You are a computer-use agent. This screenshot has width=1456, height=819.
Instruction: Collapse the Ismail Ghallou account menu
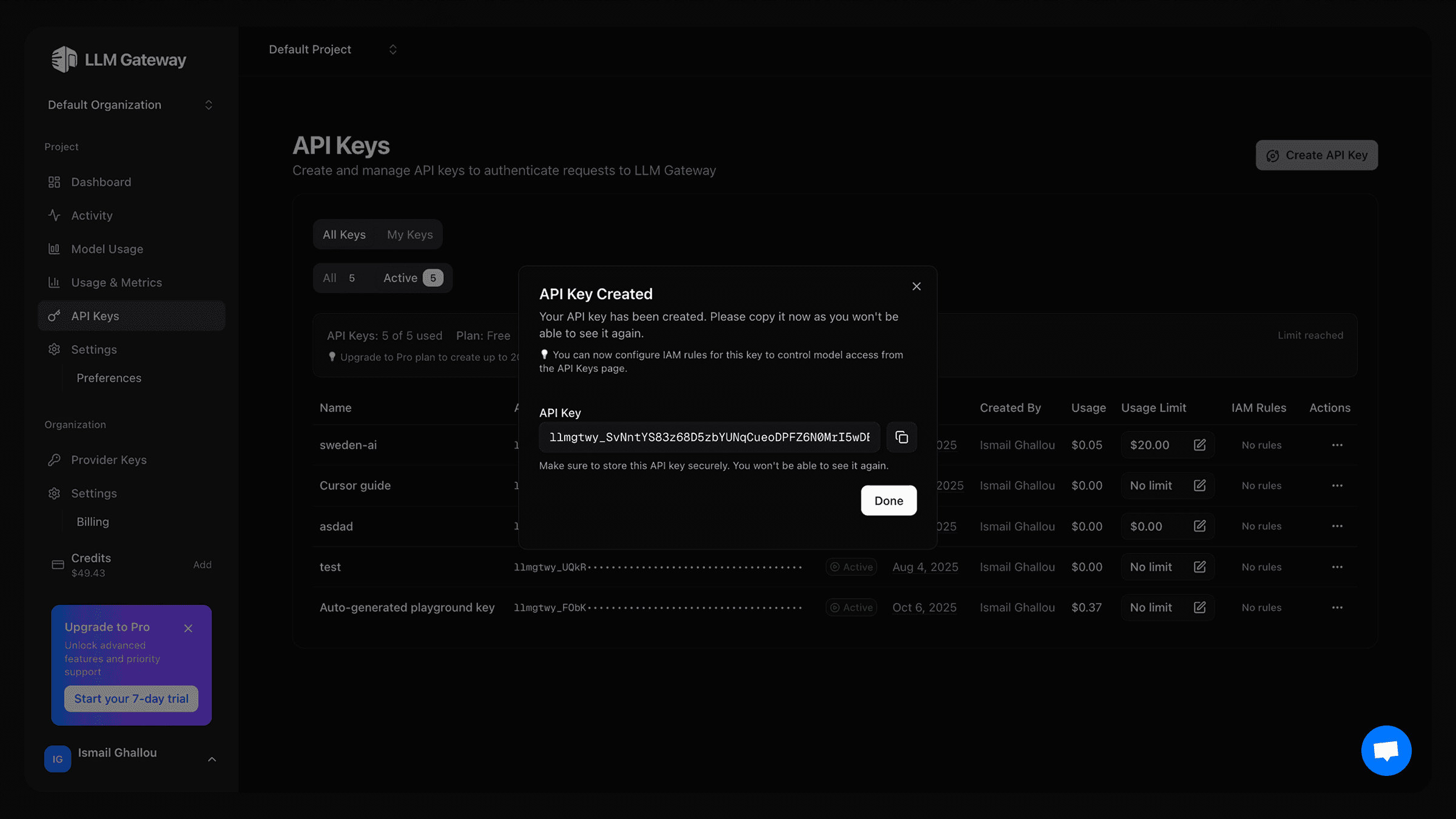coord(212,758)
